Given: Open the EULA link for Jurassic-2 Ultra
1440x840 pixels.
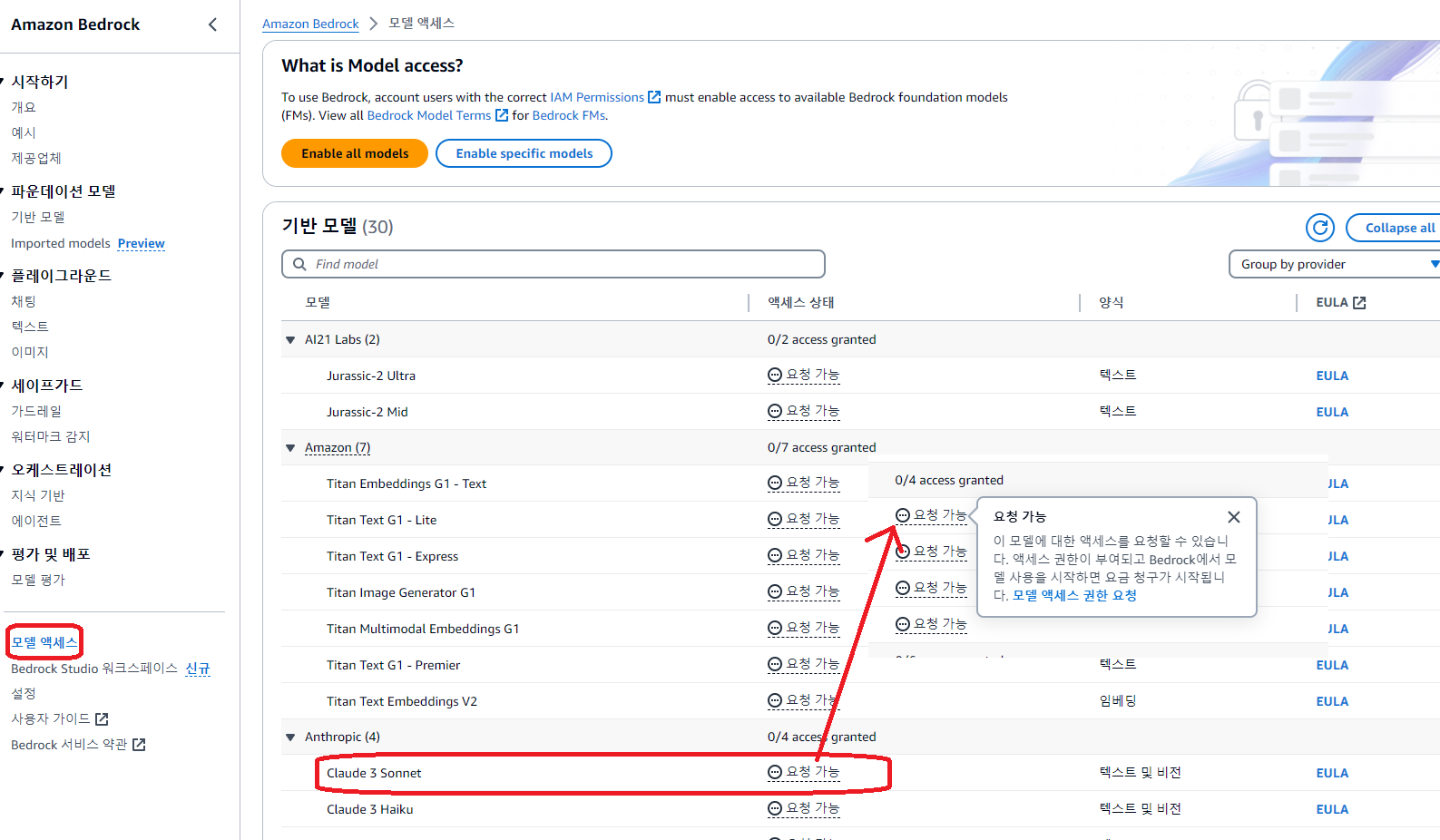Looking at the screenshot, I should (1332, 376).
